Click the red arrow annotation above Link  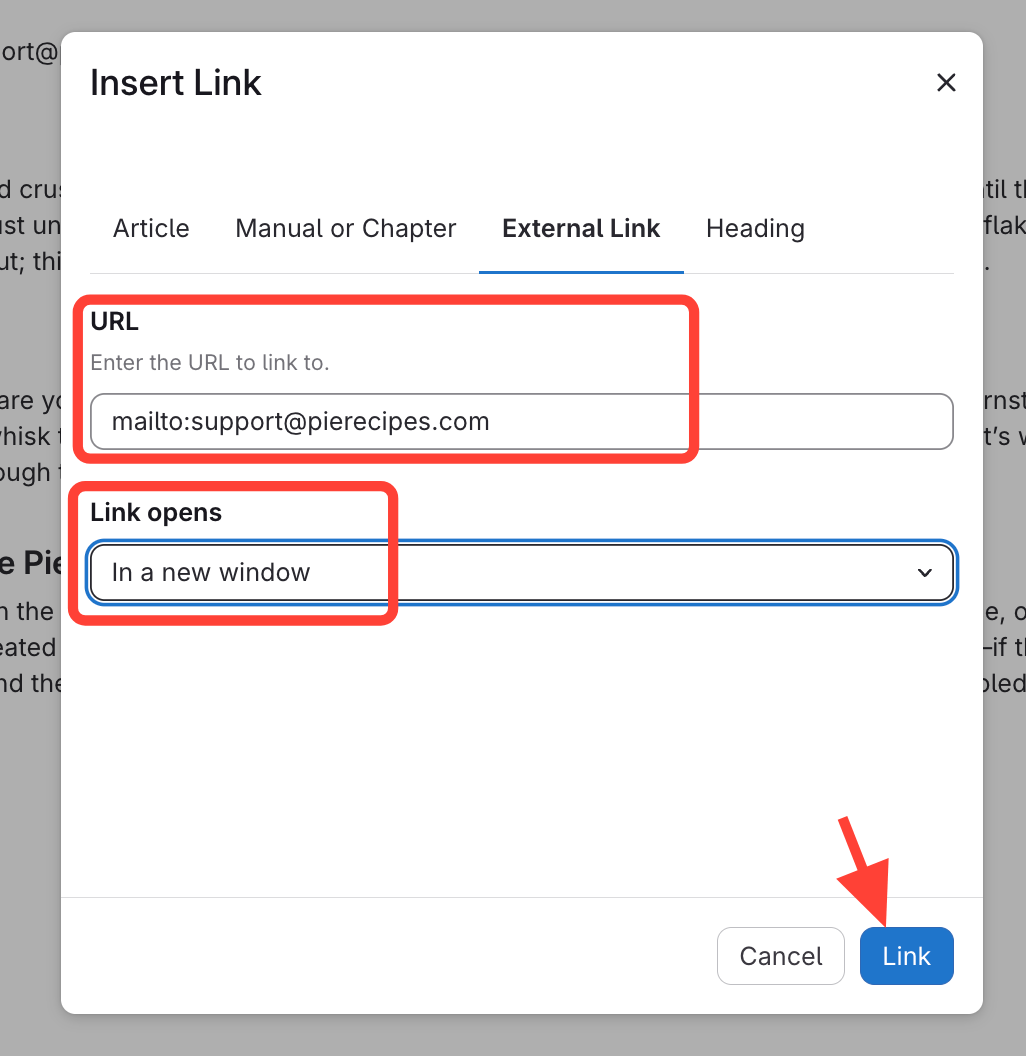tap(864, 870)
